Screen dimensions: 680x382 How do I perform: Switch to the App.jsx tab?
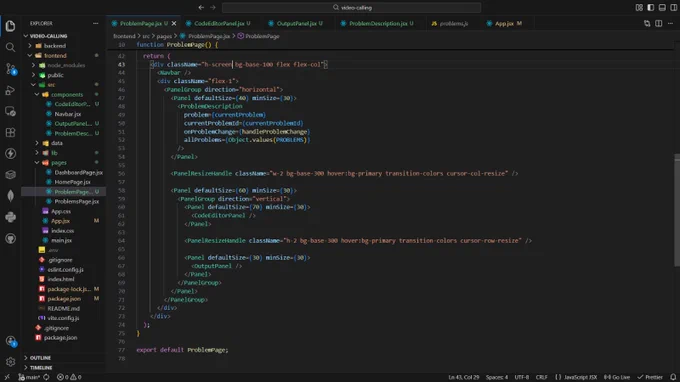pyautogui.click(x=504, y=23)
